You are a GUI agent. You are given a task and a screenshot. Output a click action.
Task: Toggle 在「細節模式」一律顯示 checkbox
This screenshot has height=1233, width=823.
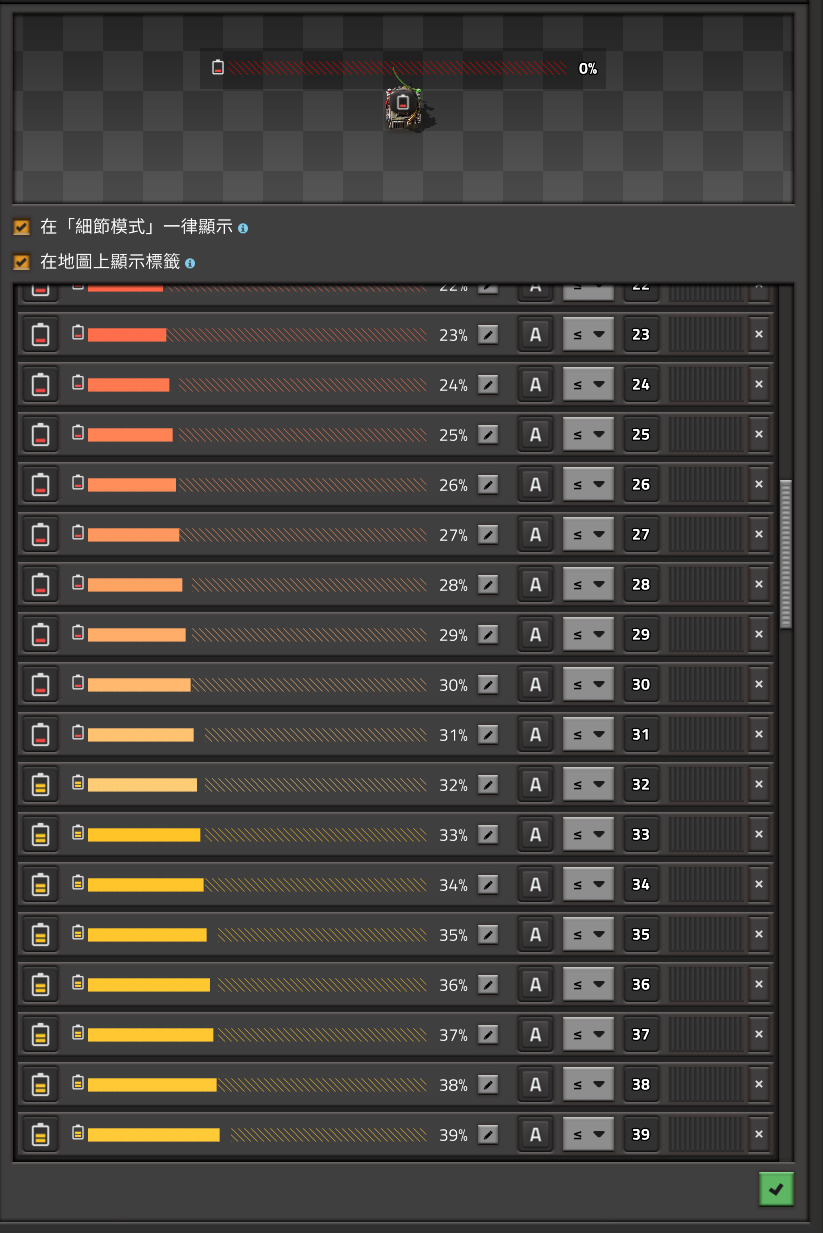click(x=21, y=227)
